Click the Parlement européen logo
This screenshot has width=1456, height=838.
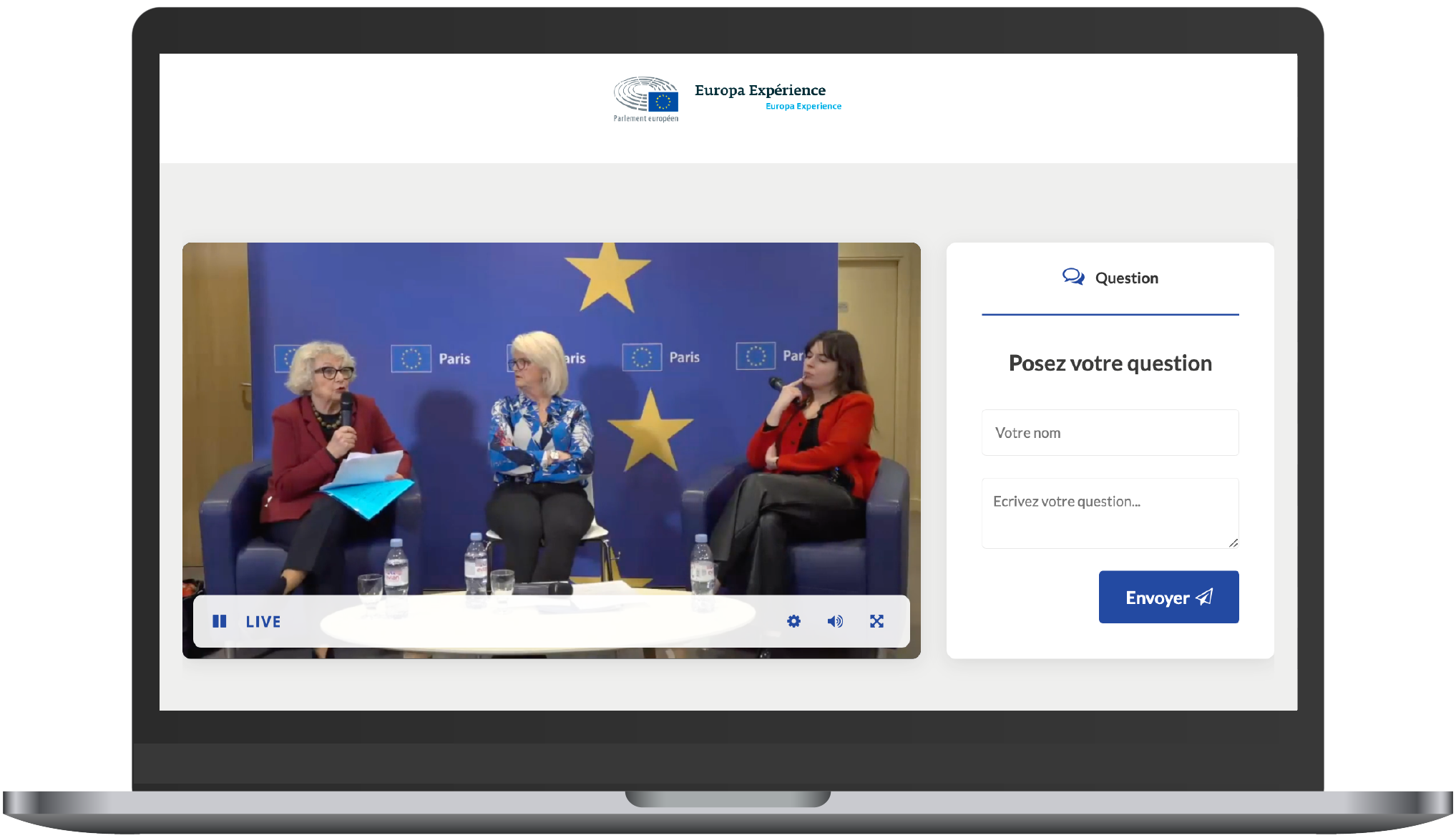coord(646,99)
